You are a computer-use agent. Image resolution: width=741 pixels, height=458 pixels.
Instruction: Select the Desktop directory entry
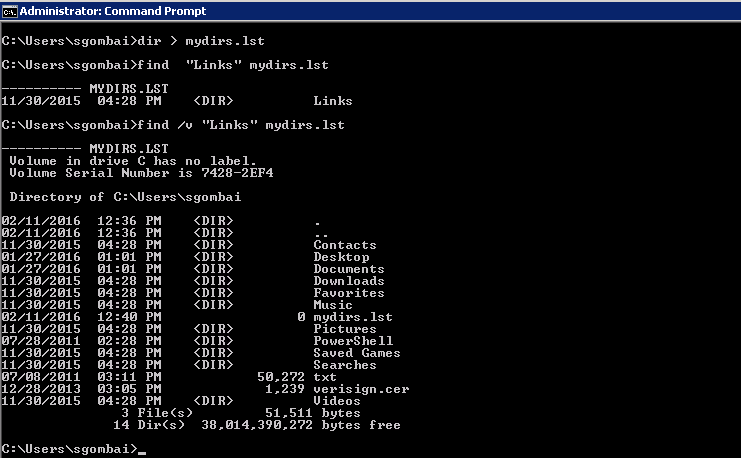click(185, 257)
